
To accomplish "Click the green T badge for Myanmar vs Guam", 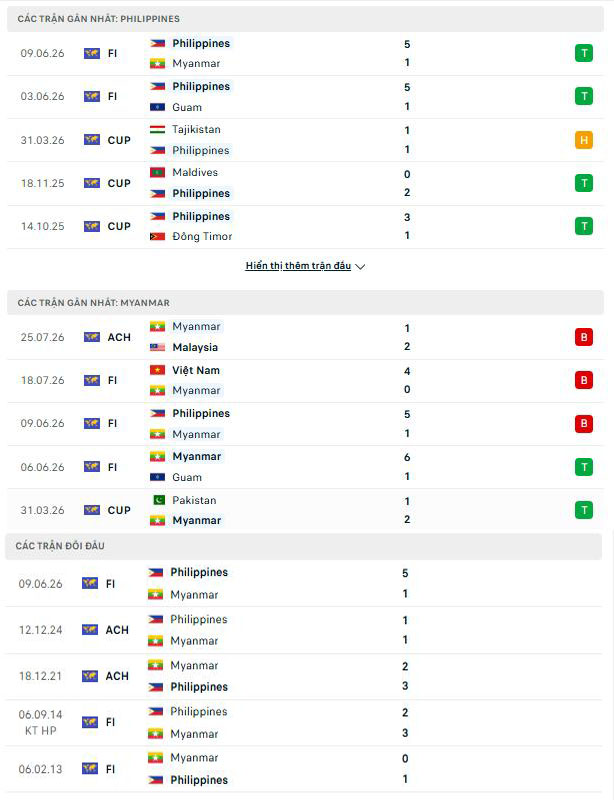I will (x=584, y=467).
